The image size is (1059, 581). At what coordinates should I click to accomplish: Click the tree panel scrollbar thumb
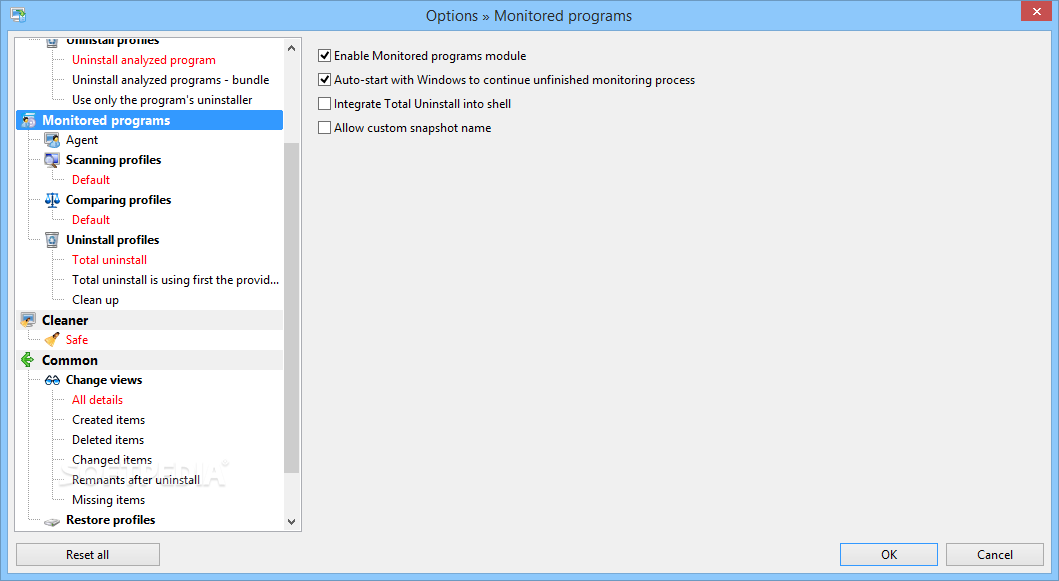[291, 307]
